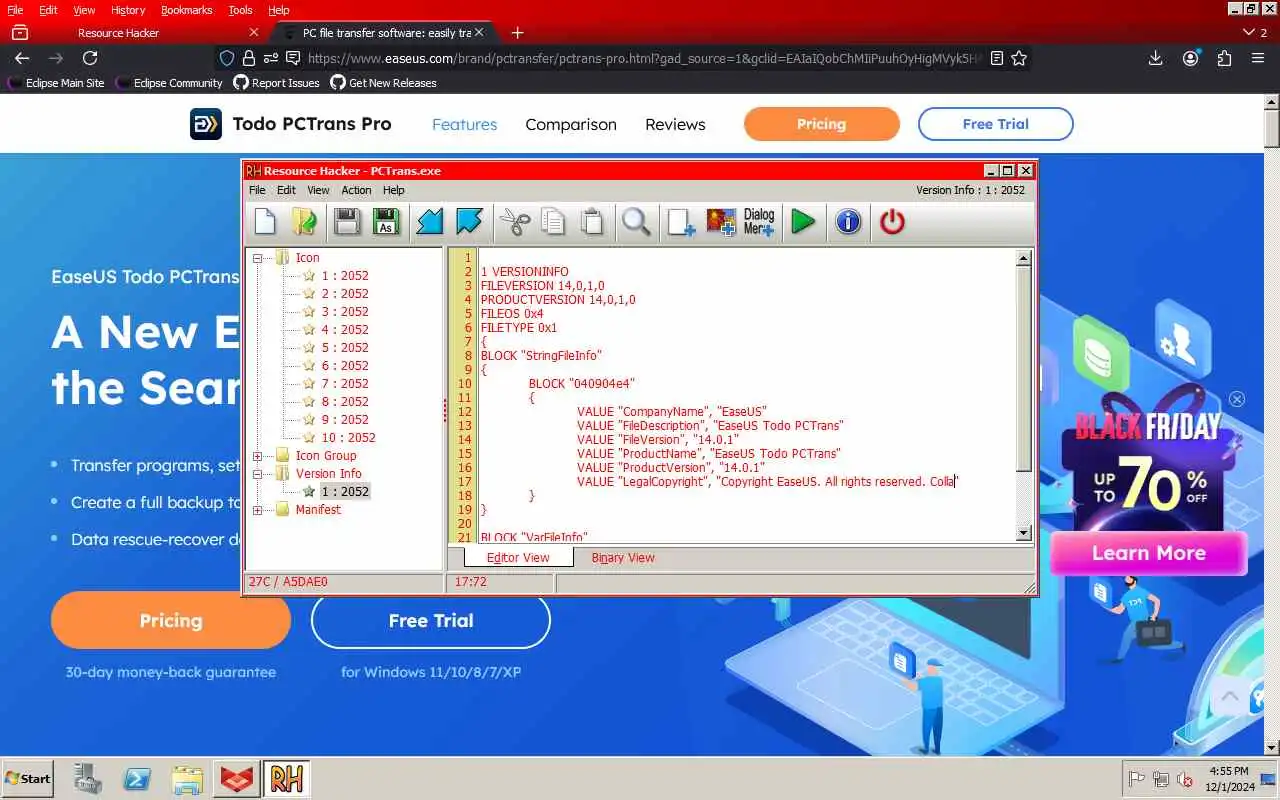Open PowerShell from the taskbar
The height and width of the screenshot is (800, 1280).
137,778
